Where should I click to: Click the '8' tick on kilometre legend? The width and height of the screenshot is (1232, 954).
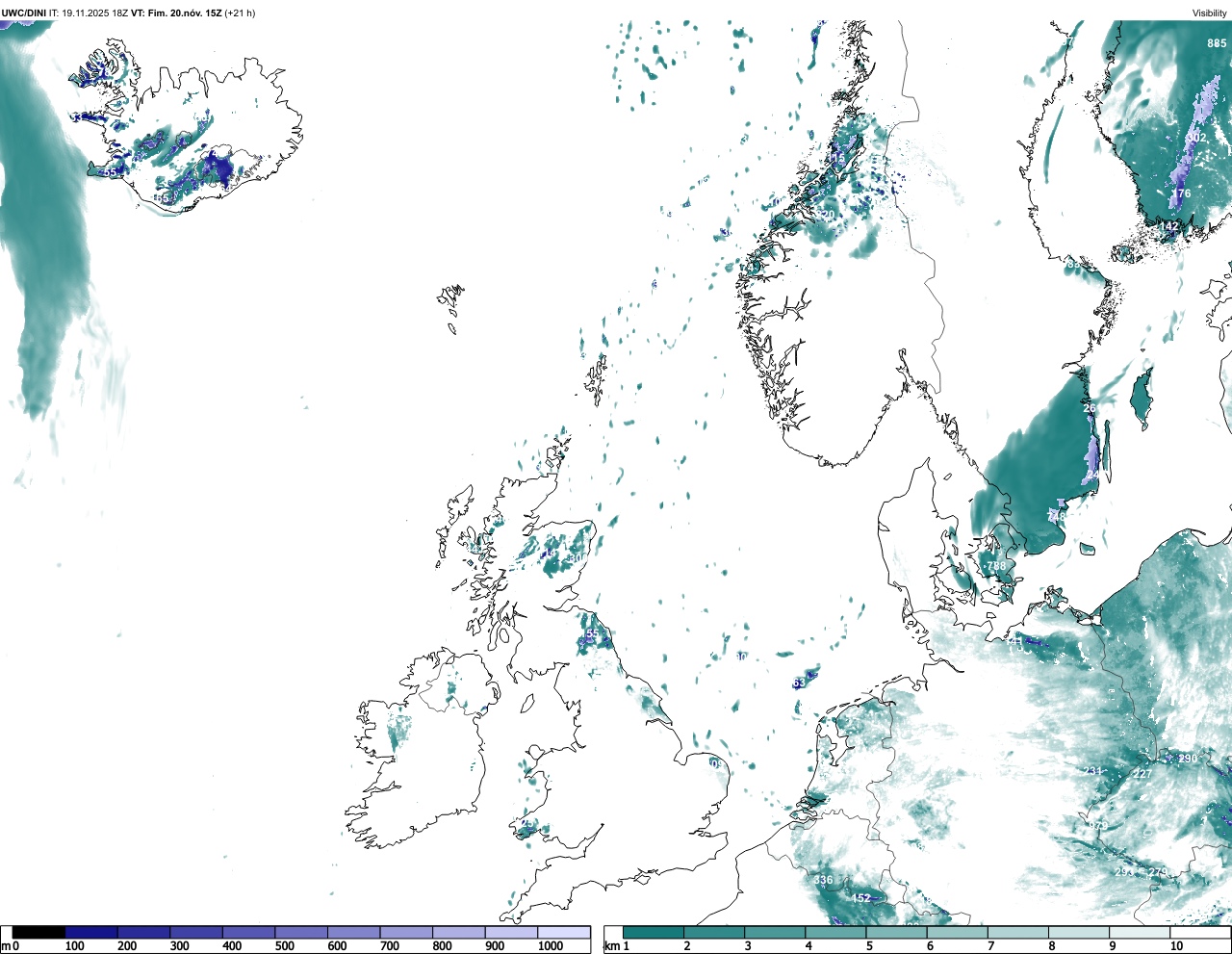point(1051,946)
